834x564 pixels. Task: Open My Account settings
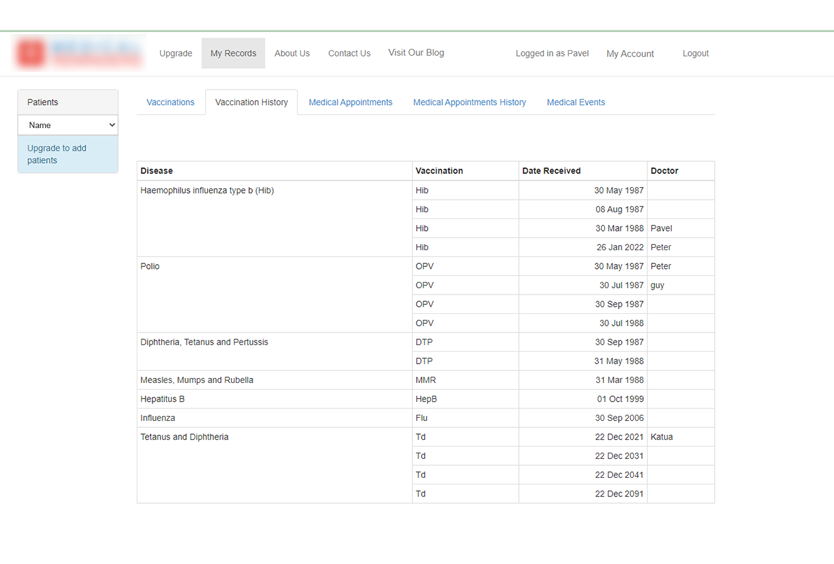point(630,54)
